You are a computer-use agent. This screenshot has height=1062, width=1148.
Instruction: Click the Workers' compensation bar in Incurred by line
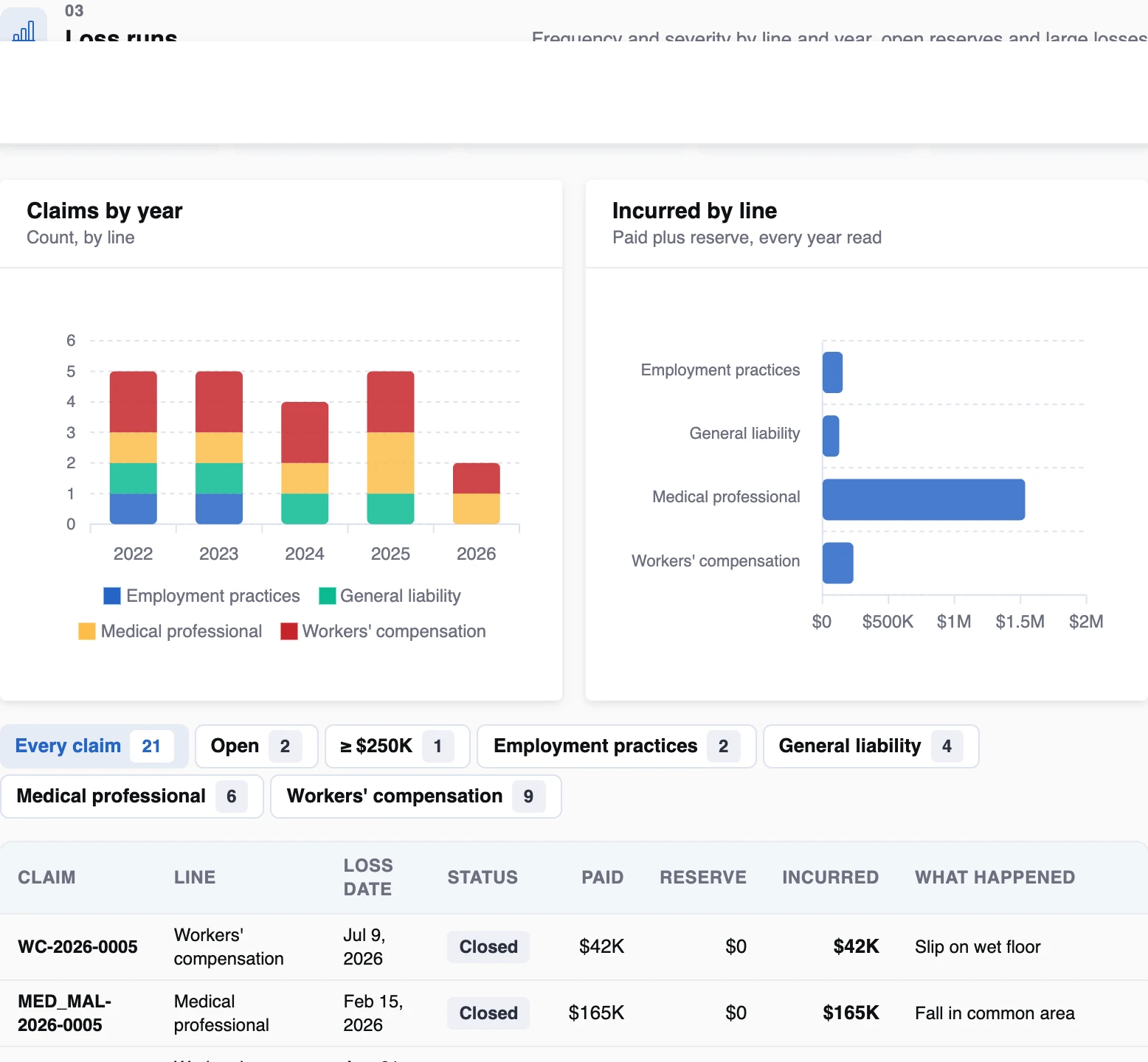point(838,563)
